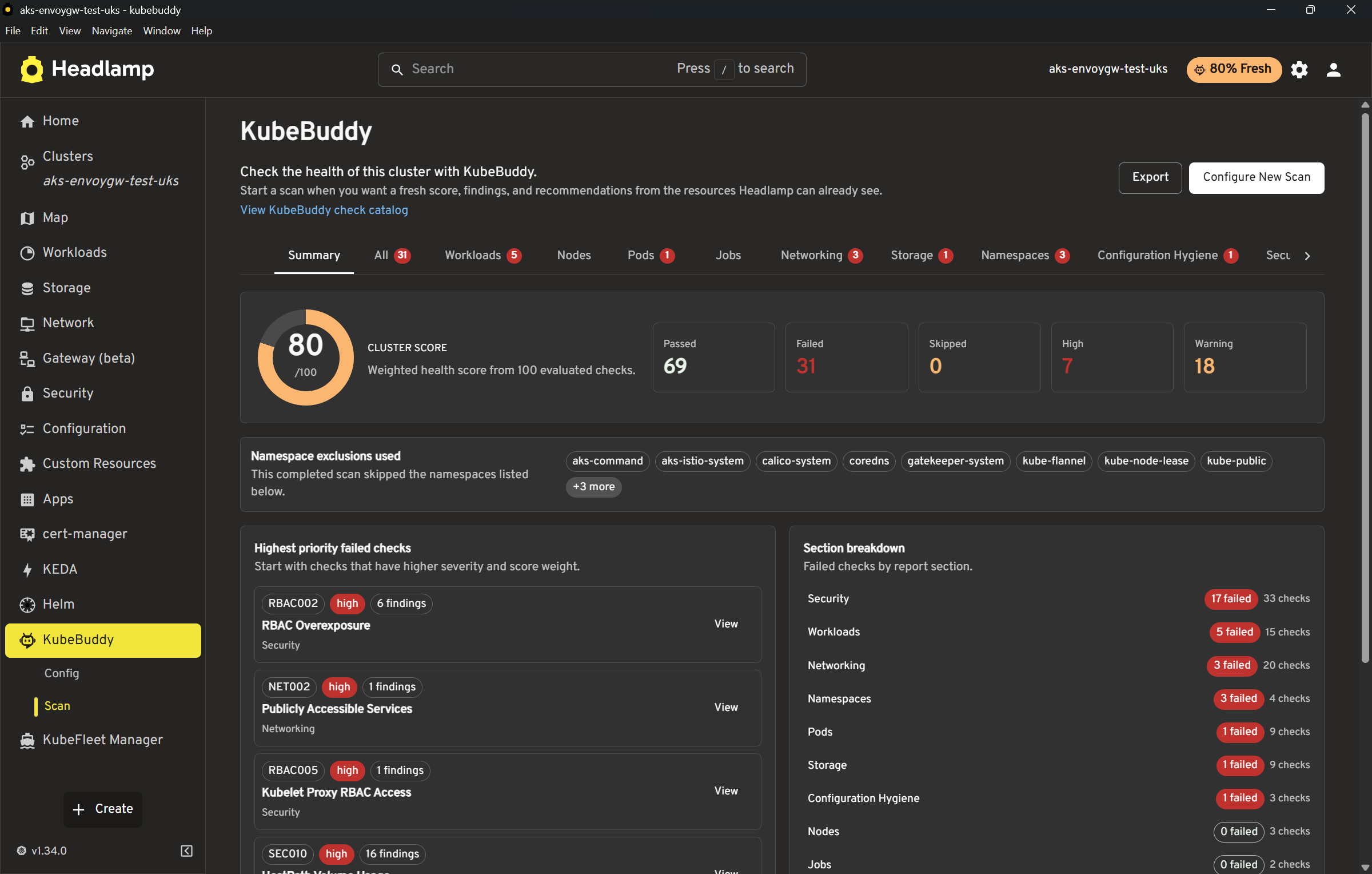Image resolution: width=1372 pixels, height=874 pixels.
Task: Open the Config sub-item under KubeBuddy
Action: [62, 673]
